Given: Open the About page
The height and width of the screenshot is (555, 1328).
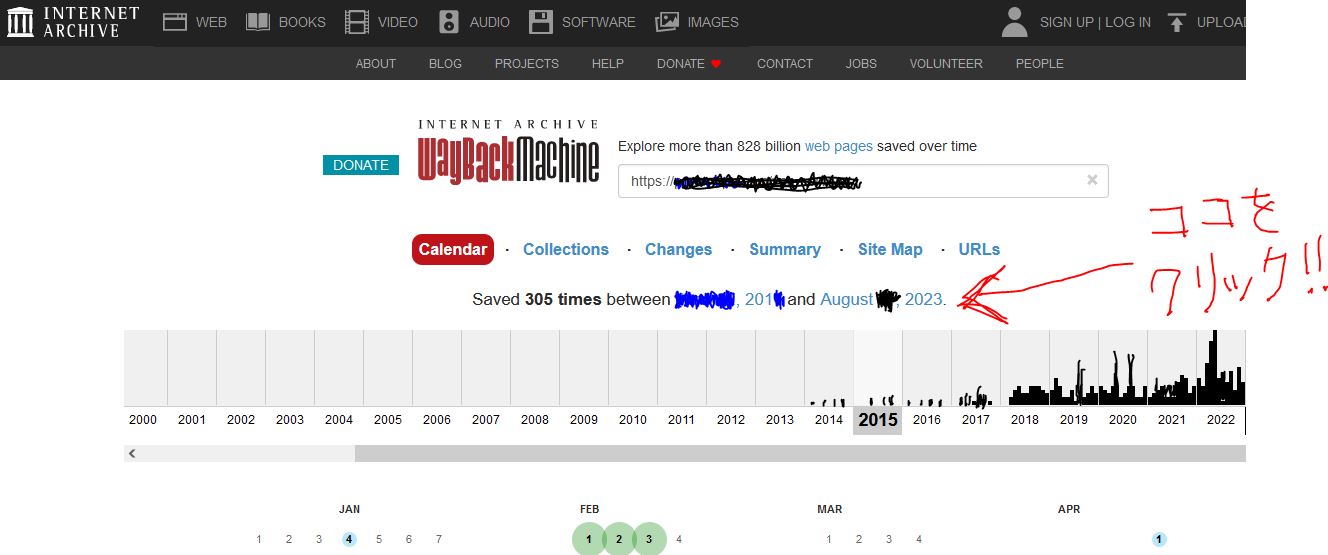Looking at the screenshot, I should (376, 63).
